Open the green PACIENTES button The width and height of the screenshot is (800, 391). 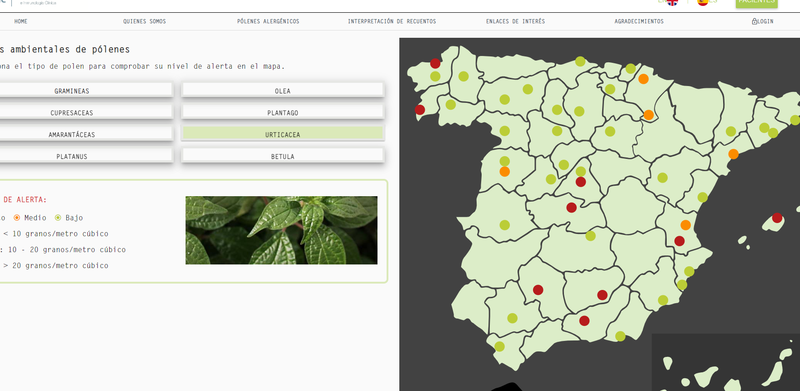(x=757, y=3)
